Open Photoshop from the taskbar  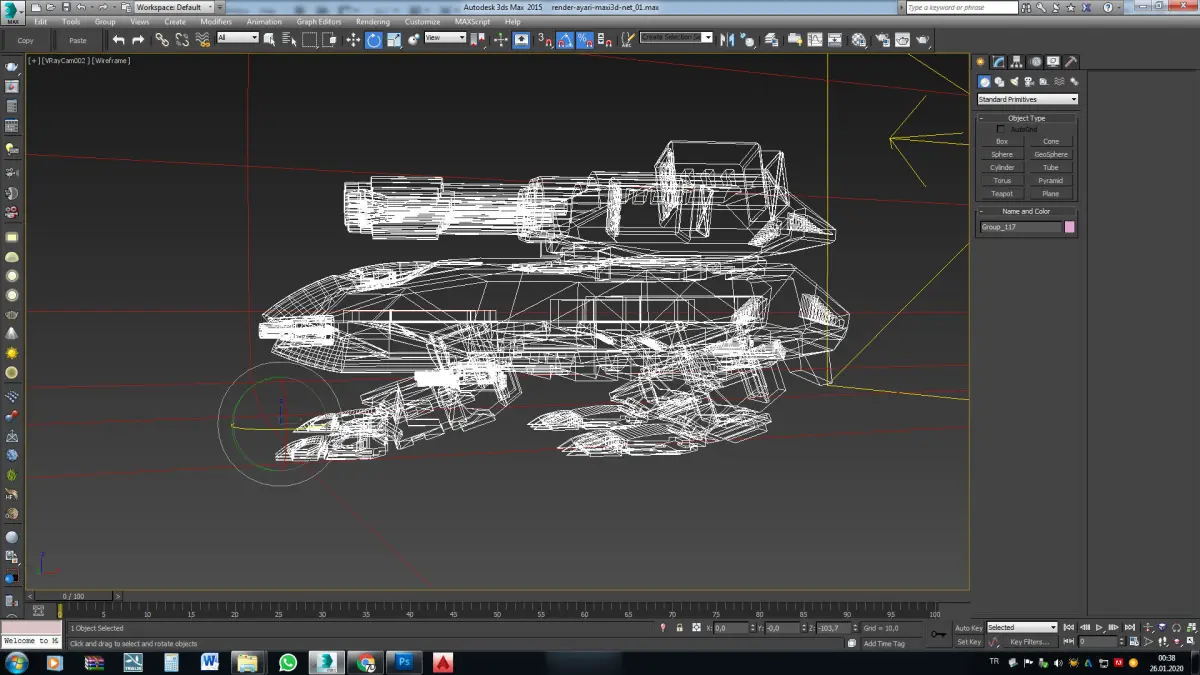(405, 662)
